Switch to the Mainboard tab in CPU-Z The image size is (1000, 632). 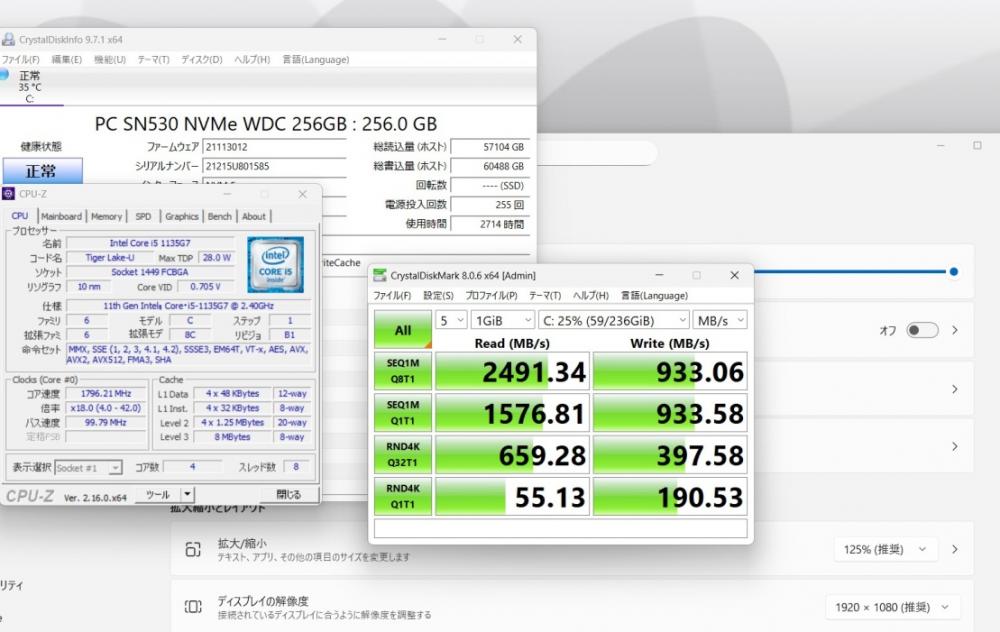(x=61, y=216)
